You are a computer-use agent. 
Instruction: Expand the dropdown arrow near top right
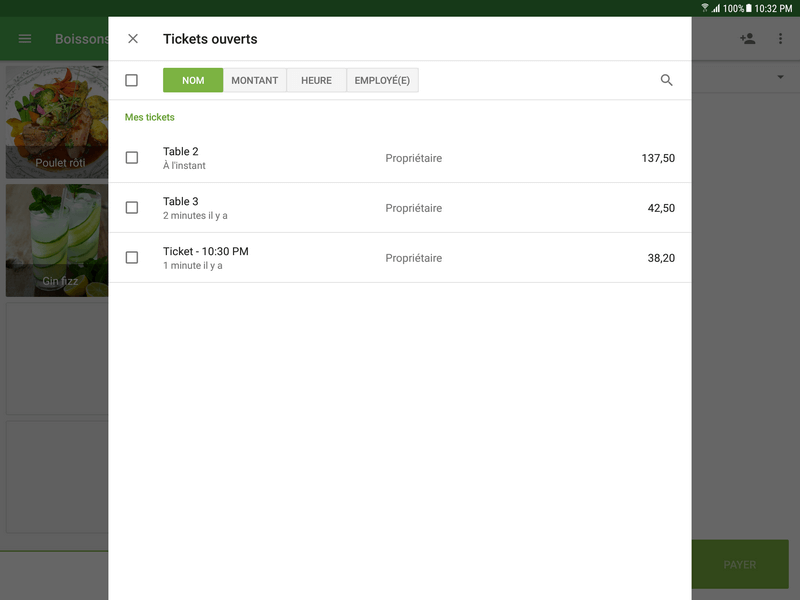[779, 75]
